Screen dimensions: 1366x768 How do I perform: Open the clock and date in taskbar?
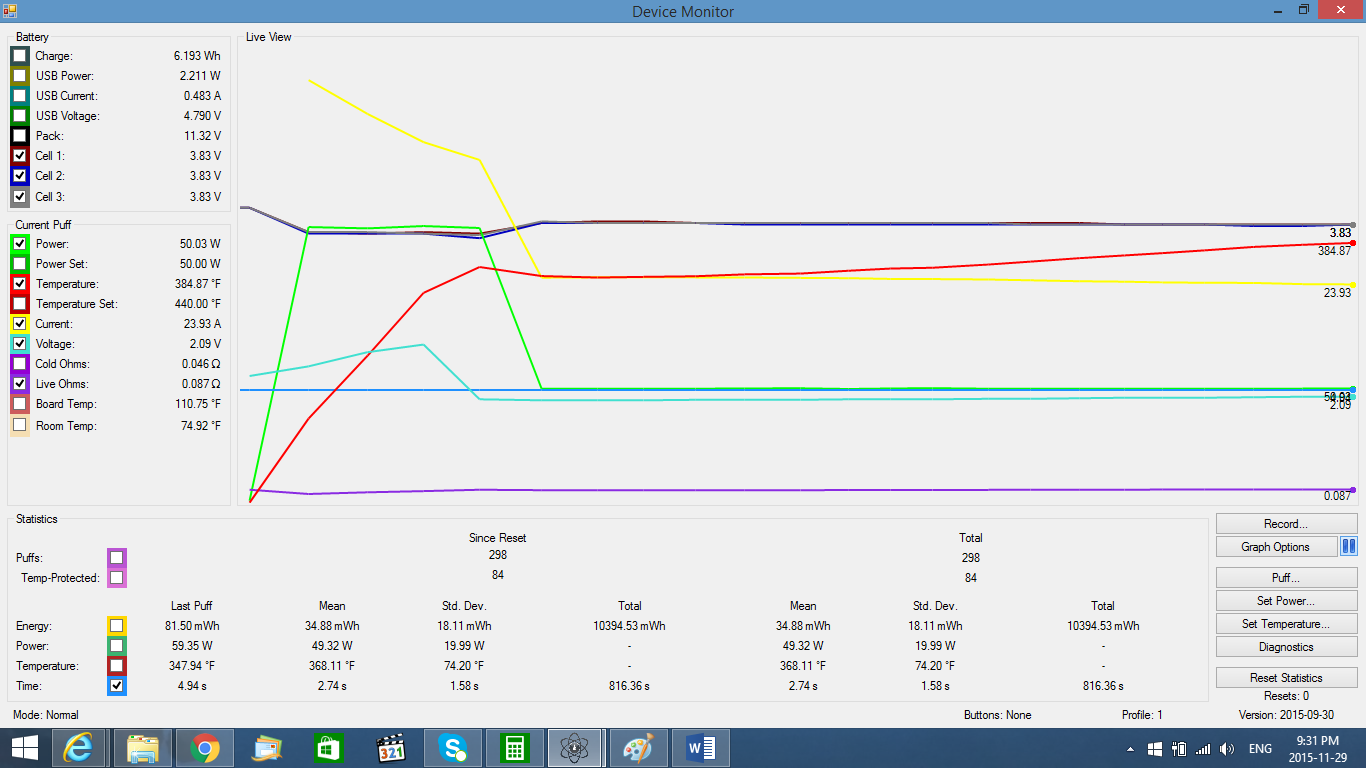pos(1317,748)
